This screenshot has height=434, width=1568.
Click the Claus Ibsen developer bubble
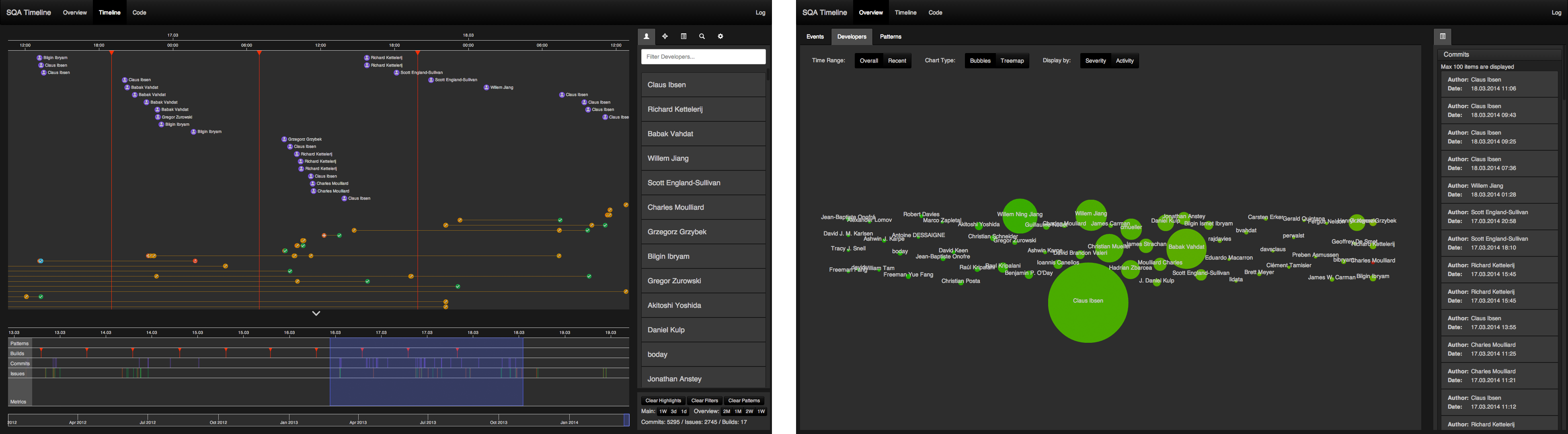1088,303
